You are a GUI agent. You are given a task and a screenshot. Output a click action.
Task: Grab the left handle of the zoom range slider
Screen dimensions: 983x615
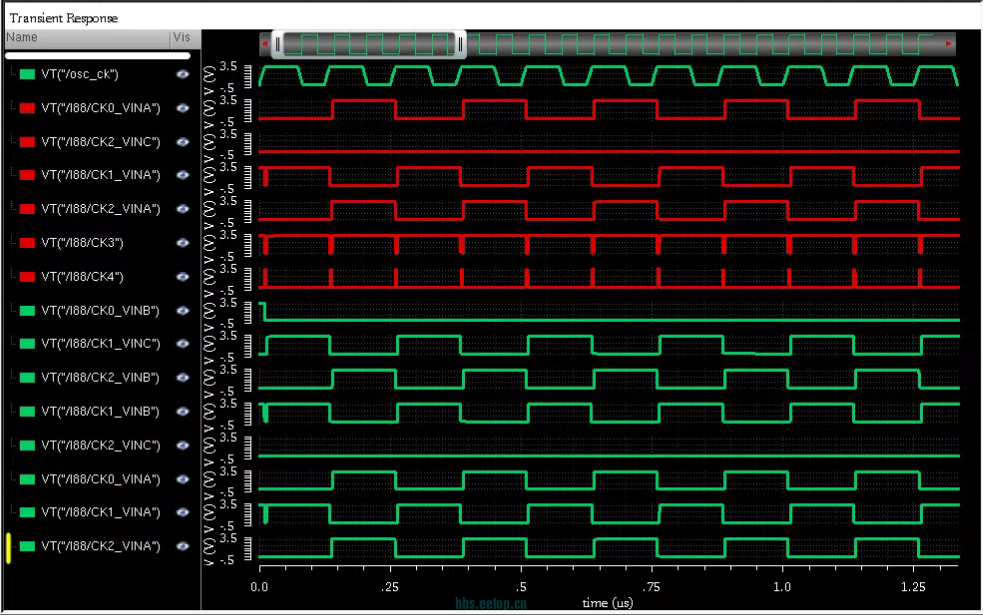point(278,45)
